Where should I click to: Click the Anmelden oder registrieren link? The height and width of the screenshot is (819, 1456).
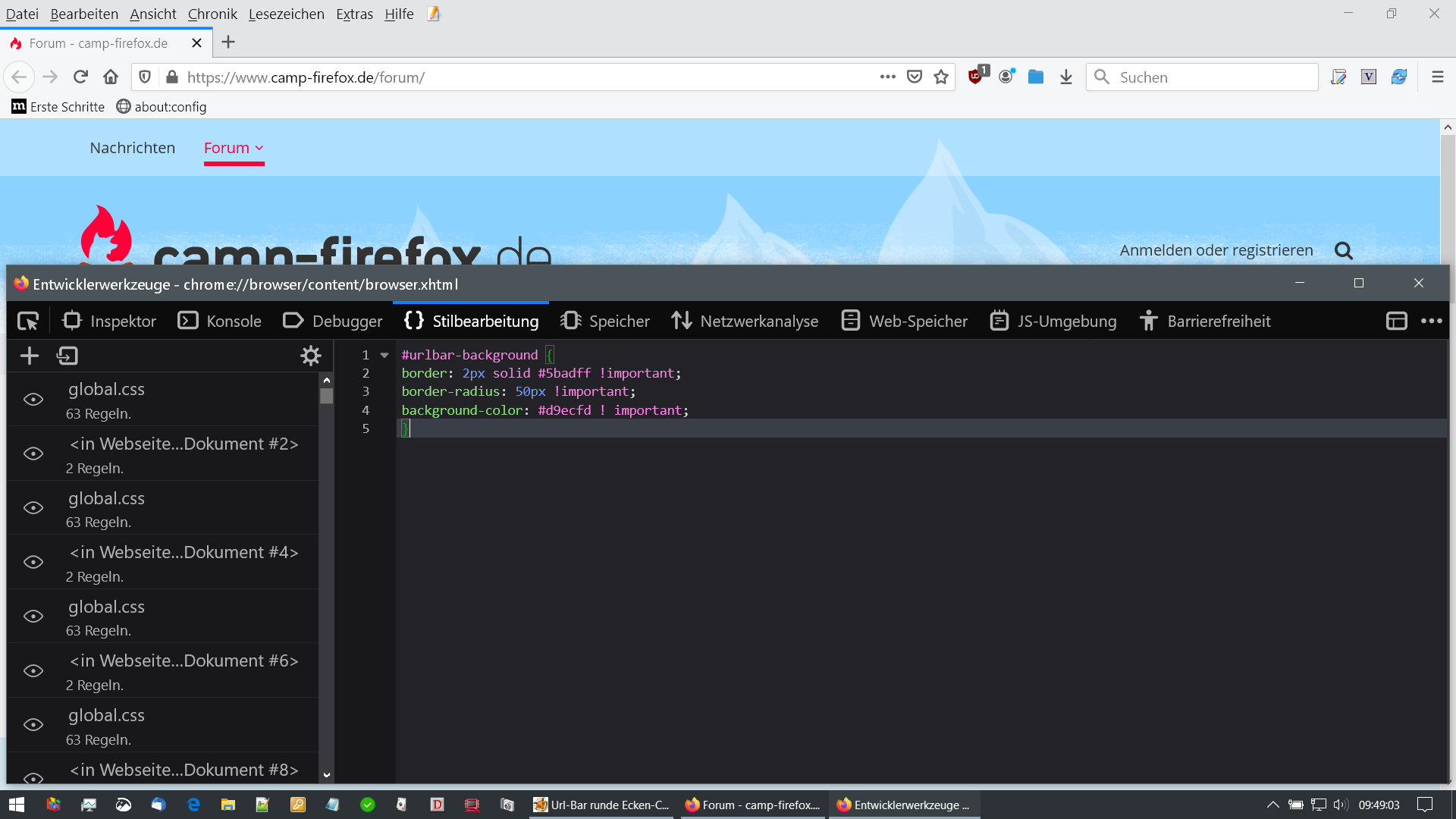tap(1216, 250)
